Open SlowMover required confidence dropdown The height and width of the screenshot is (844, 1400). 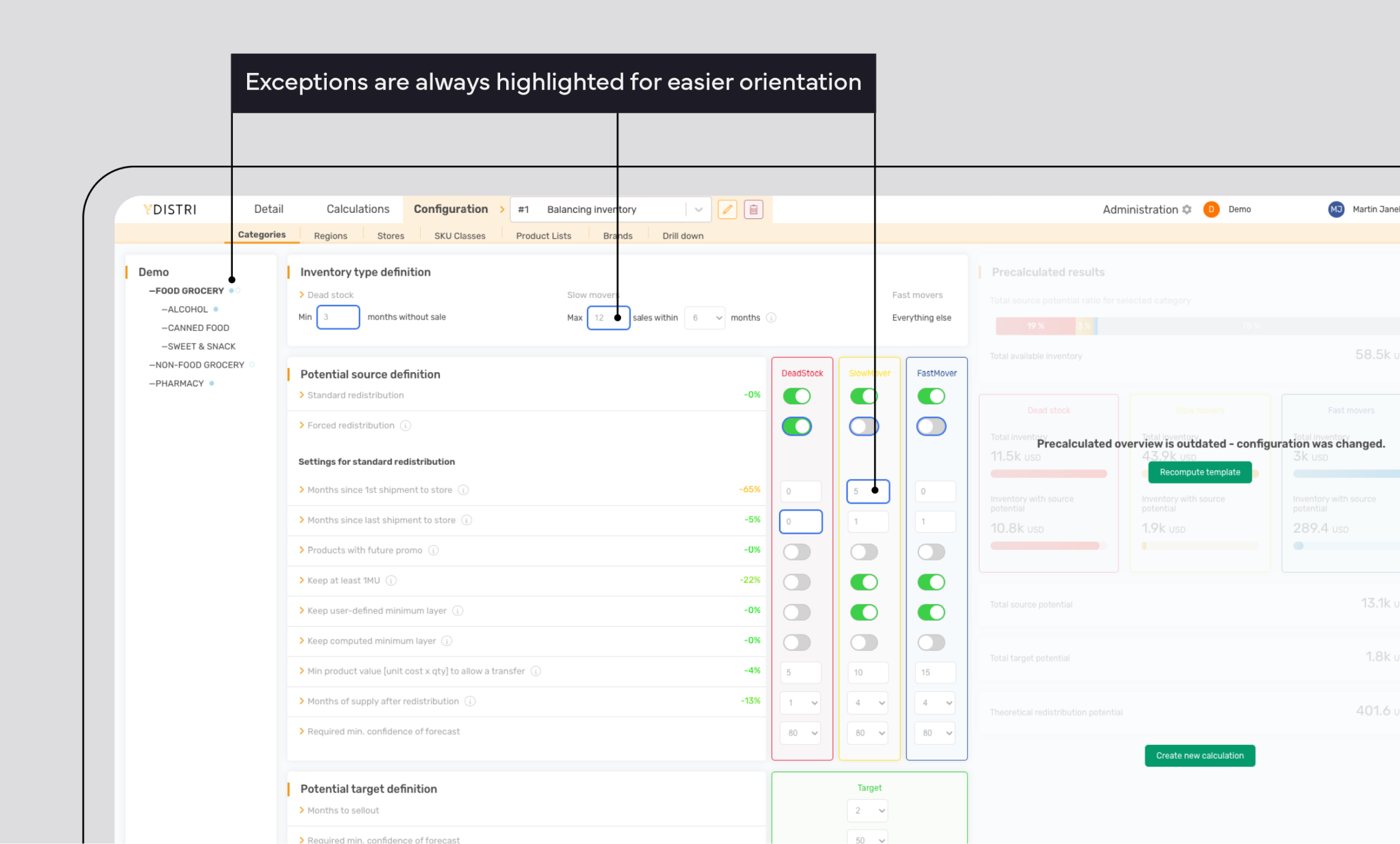(x=868, y=733)
